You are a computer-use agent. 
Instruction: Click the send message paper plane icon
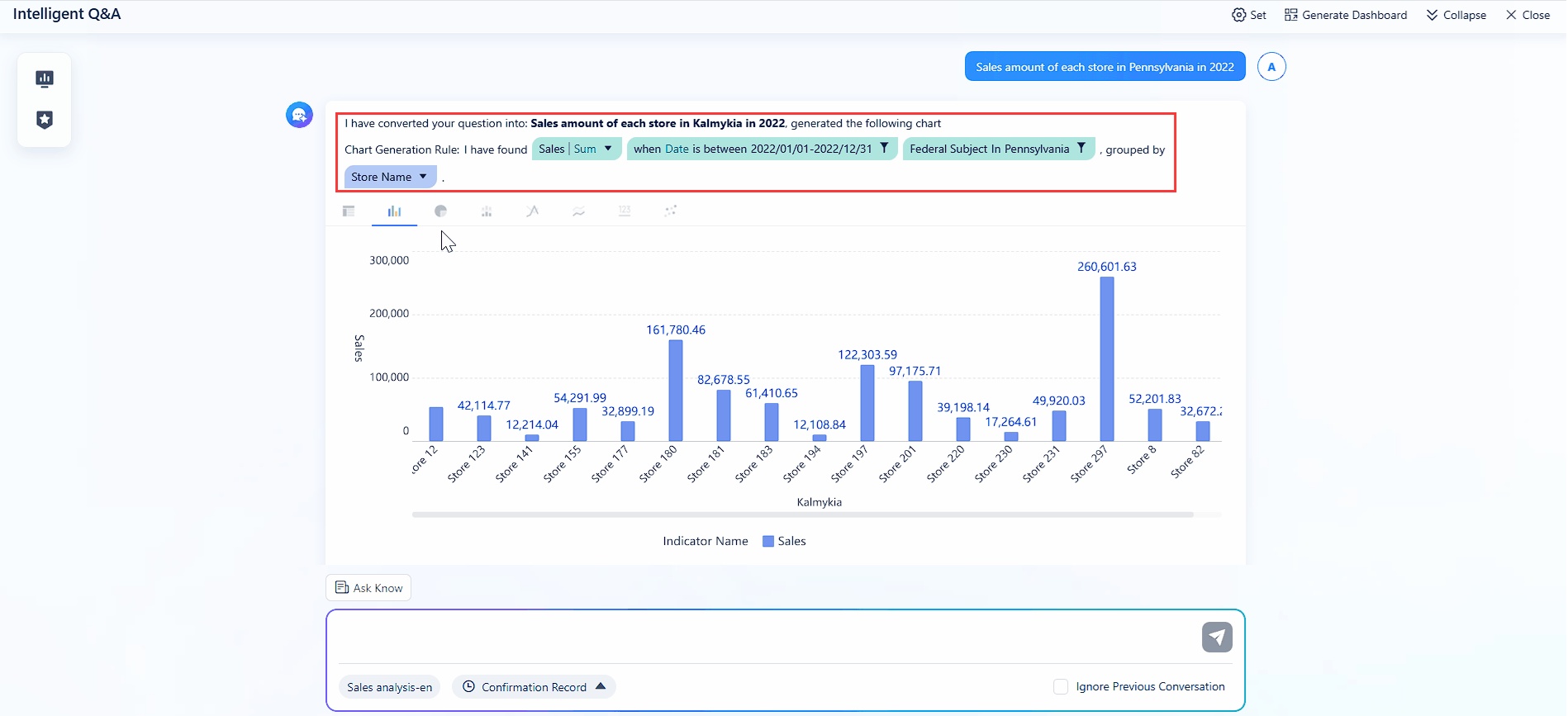coord(1216,637)
